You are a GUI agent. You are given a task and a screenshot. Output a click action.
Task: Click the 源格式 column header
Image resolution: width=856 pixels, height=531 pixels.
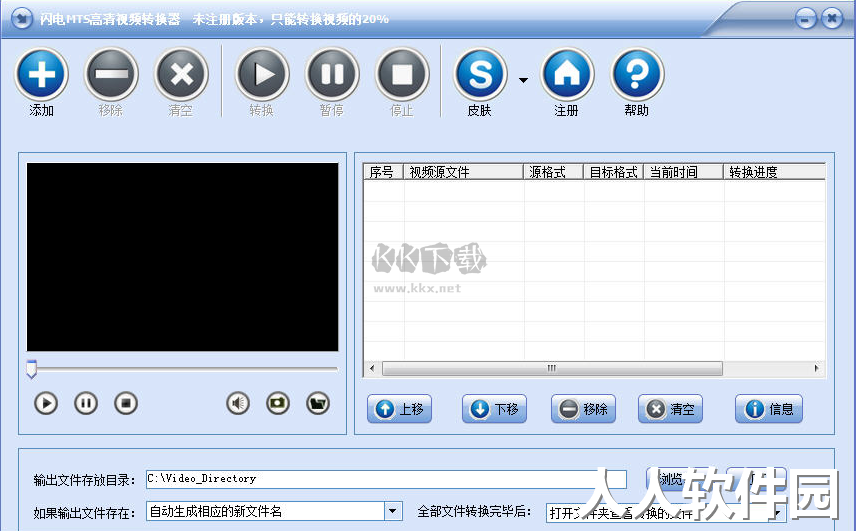click(x=554, y=172)
